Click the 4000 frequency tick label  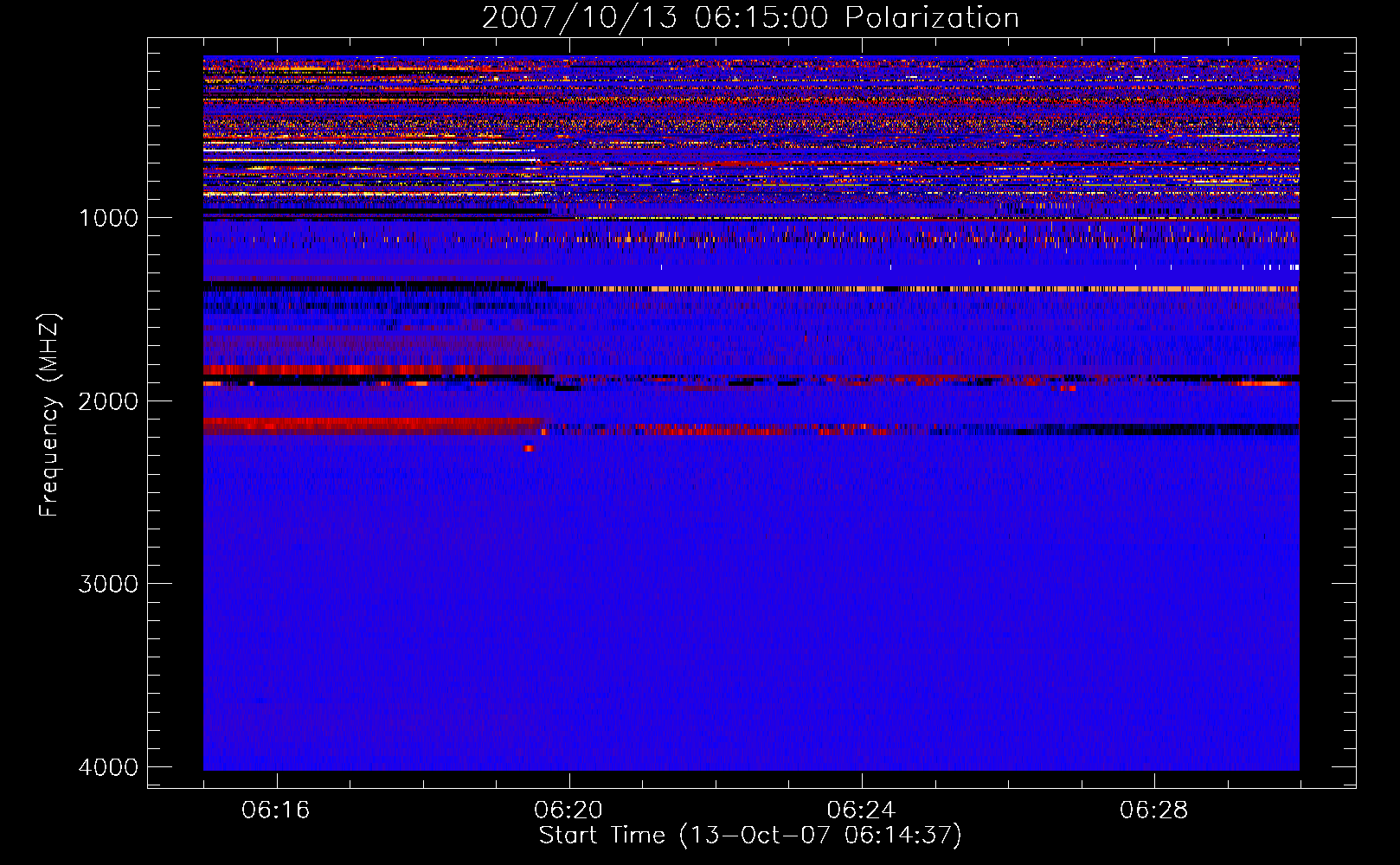pos(108,767)
